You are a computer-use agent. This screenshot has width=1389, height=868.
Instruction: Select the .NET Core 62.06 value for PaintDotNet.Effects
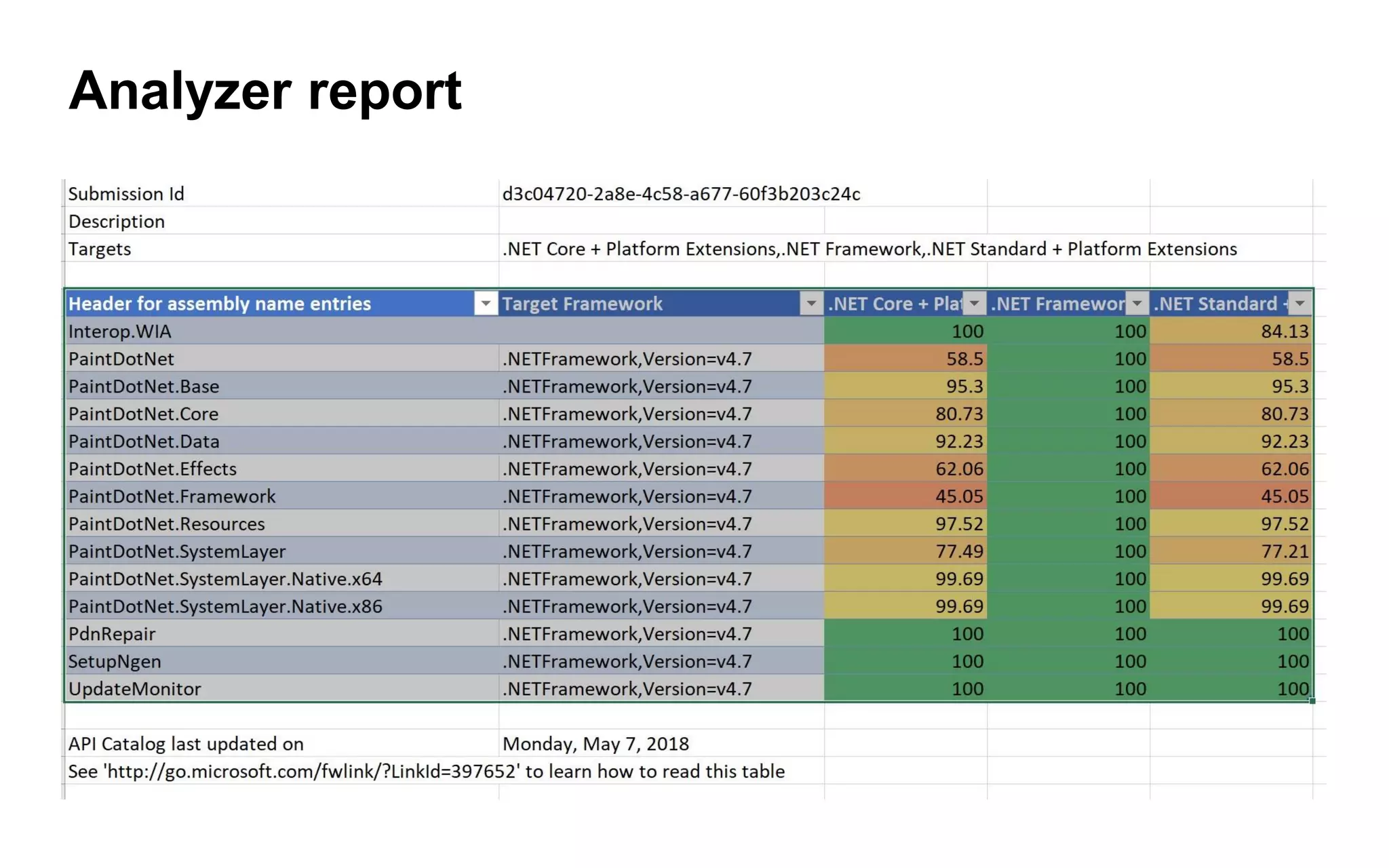pos(905,469)
